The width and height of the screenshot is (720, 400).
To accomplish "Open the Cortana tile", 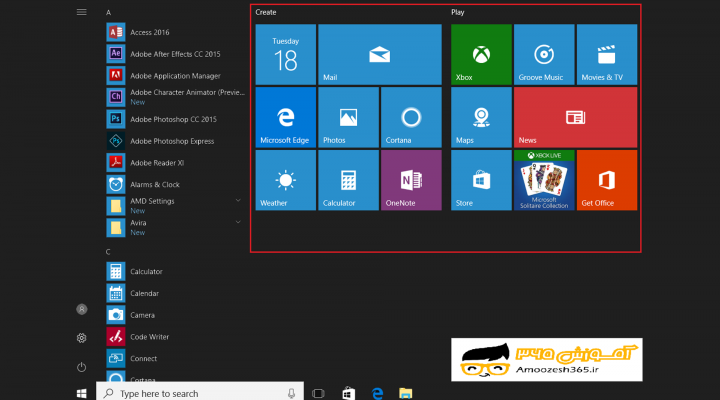I will pyautogui.click(x=411, y=118).
